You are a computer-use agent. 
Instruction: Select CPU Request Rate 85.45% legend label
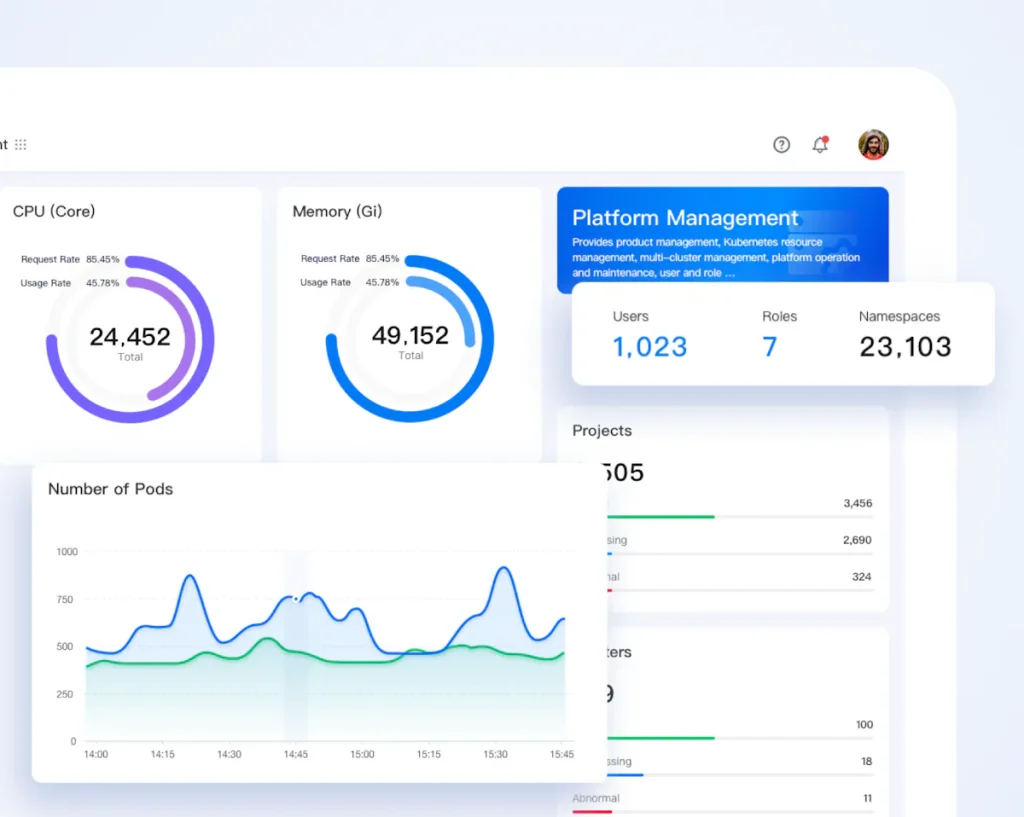(x=70, y=259)
